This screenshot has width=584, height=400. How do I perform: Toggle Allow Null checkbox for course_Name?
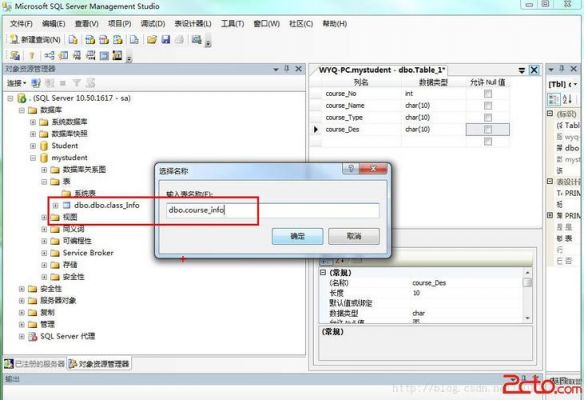pyautogui.click(x=488, y=106)
